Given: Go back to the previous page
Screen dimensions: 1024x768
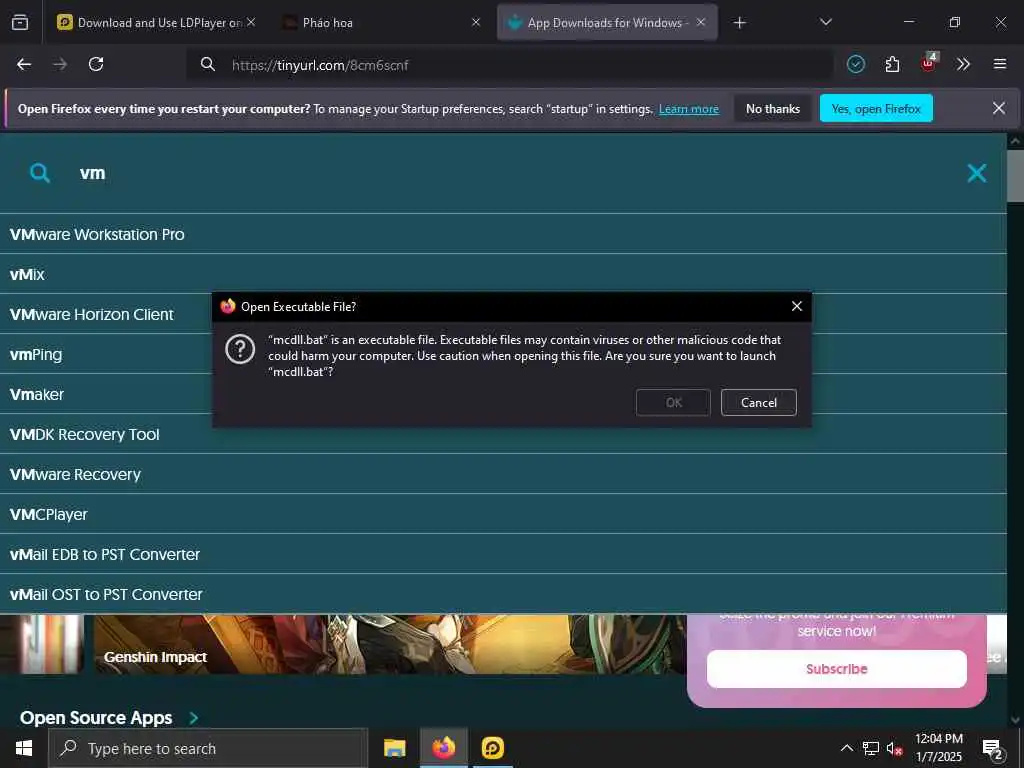Looking at the screenshot, I should tap(24, 64).
